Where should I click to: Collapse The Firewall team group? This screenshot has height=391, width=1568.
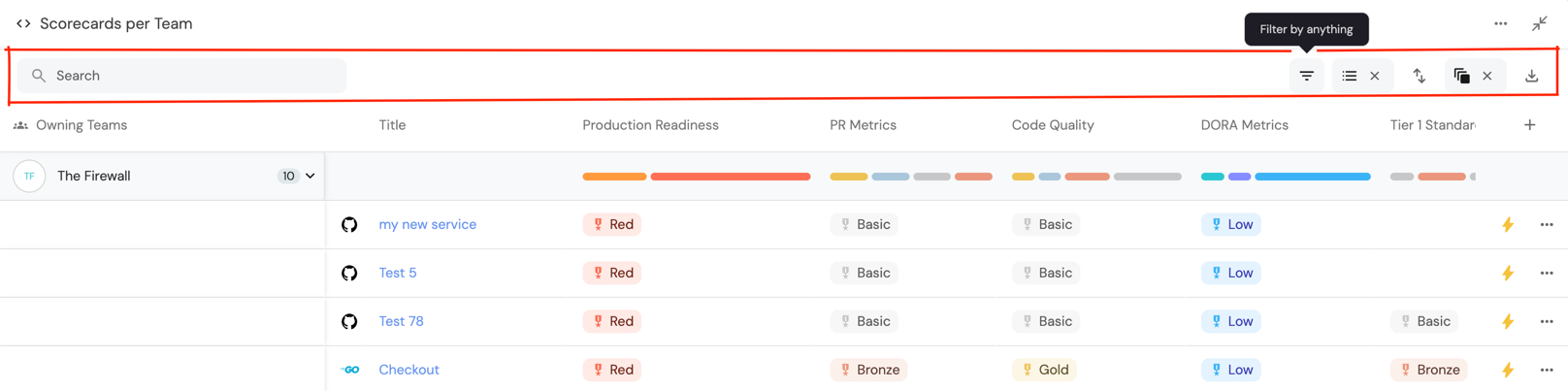[310, 176]
